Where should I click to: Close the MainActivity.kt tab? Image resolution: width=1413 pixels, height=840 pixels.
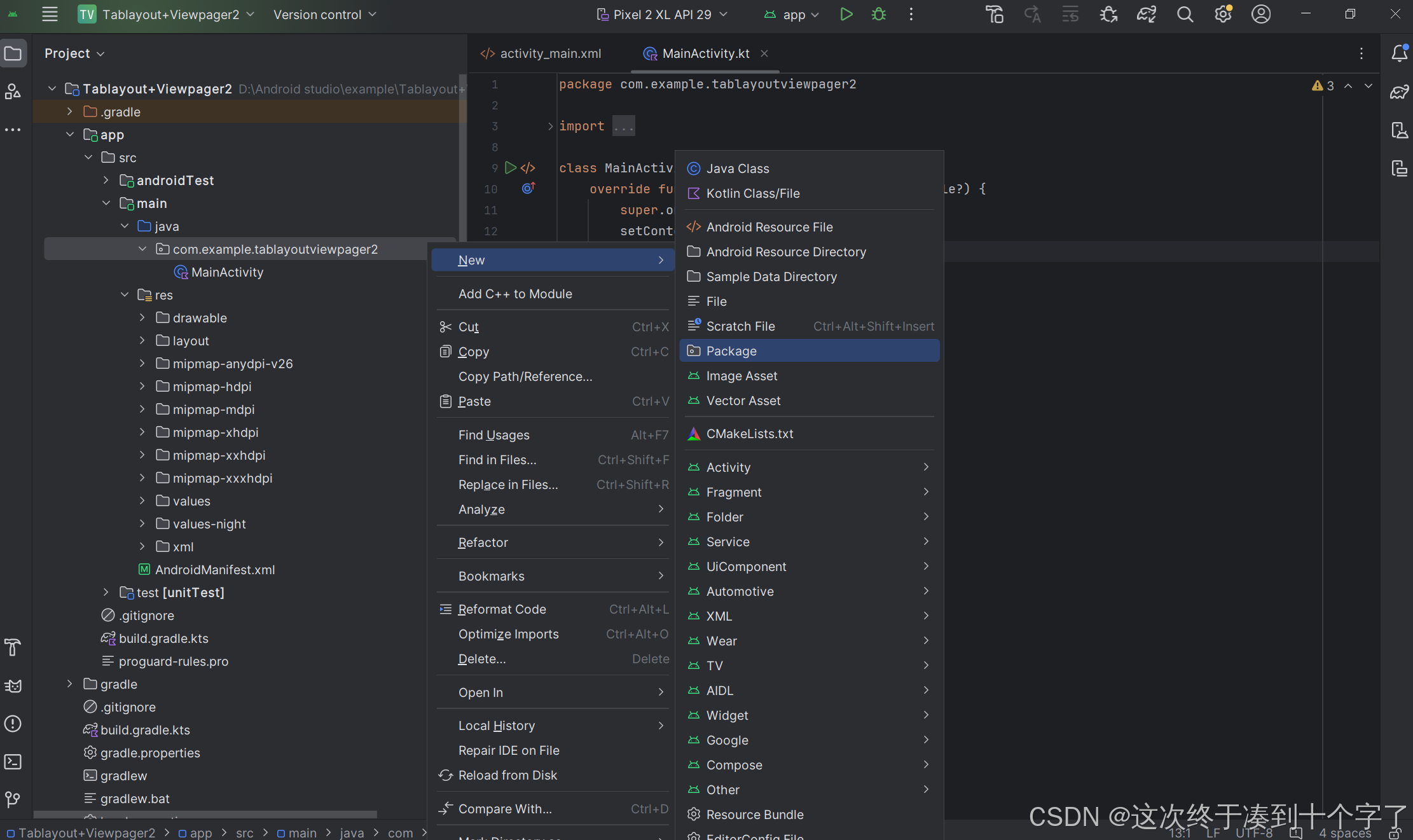764,53
